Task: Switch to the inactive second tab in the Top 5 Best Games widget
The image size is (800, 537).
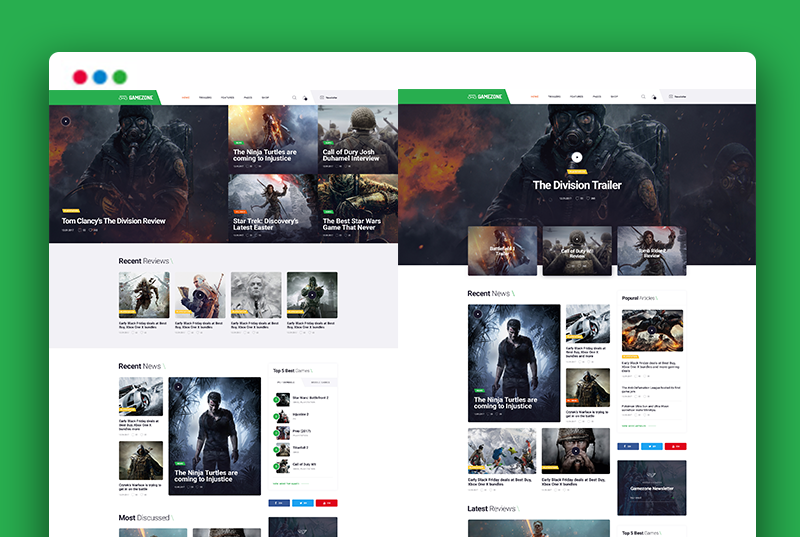Action: pos(320,382)
